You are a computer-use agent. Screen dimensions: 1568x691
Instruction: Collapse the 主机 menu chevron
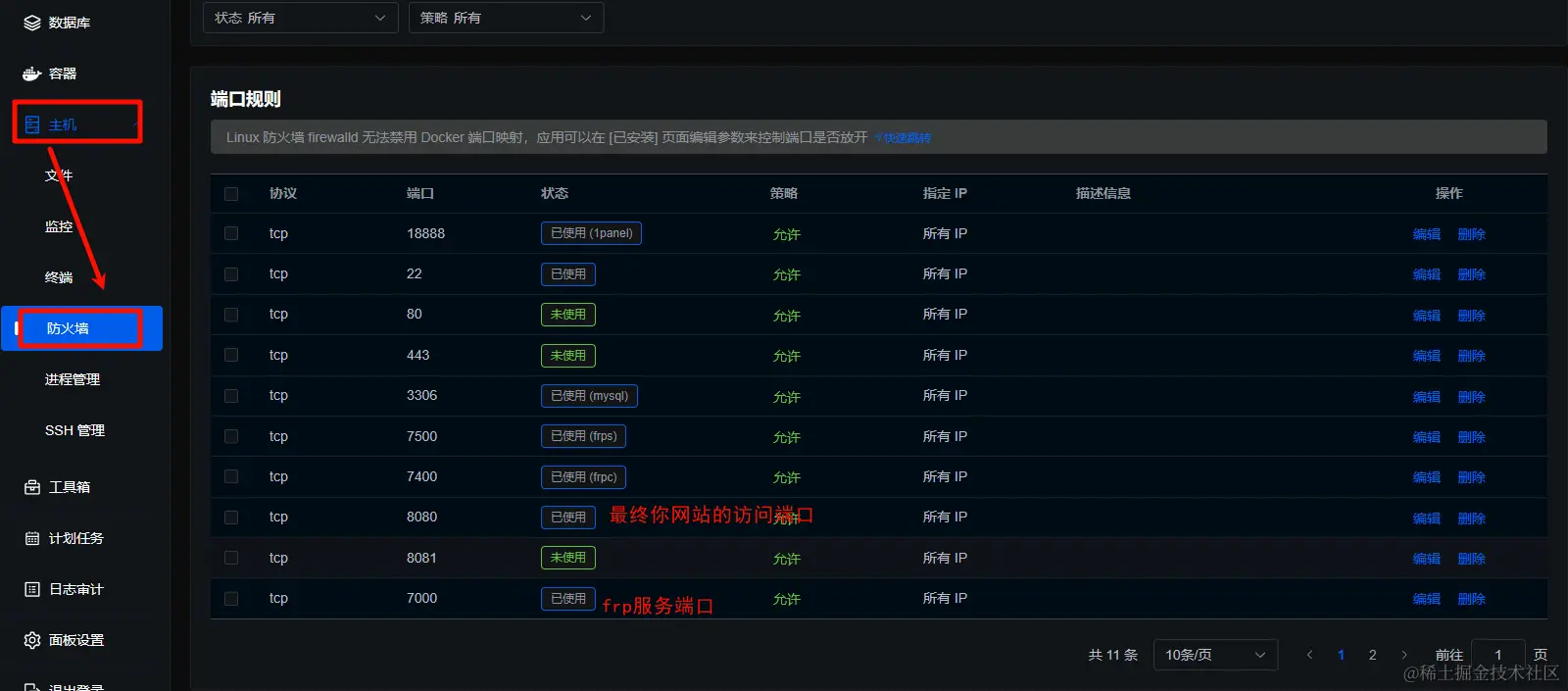pos(135,124)
